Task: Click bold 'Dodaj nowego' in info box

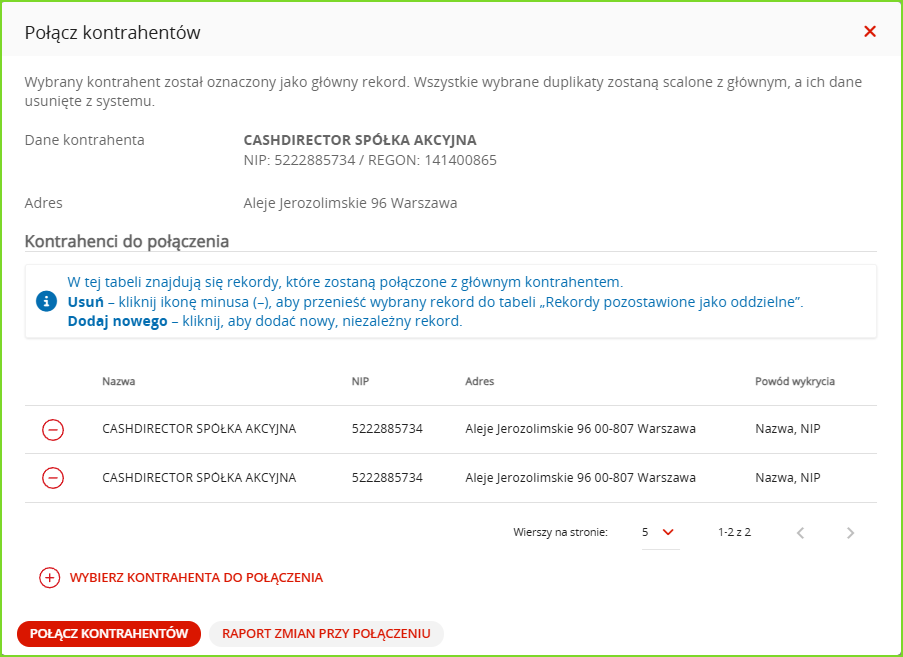Action: click(x=117, y=321)
